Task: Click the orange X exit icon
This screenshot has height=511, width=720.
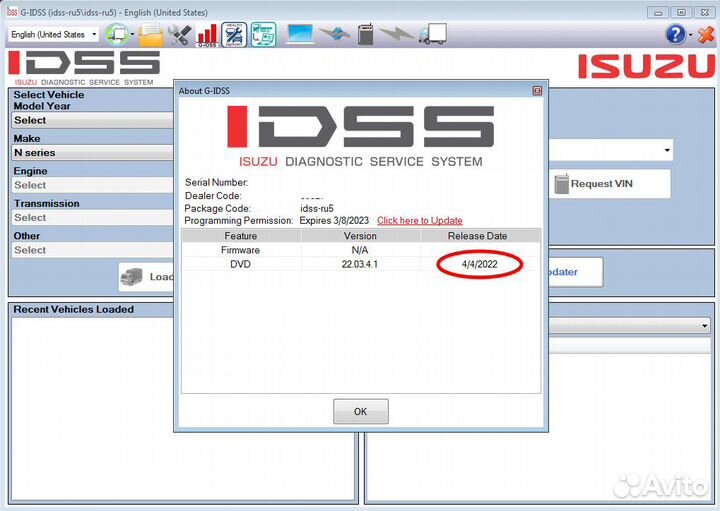Action: (x=705, y=35)
